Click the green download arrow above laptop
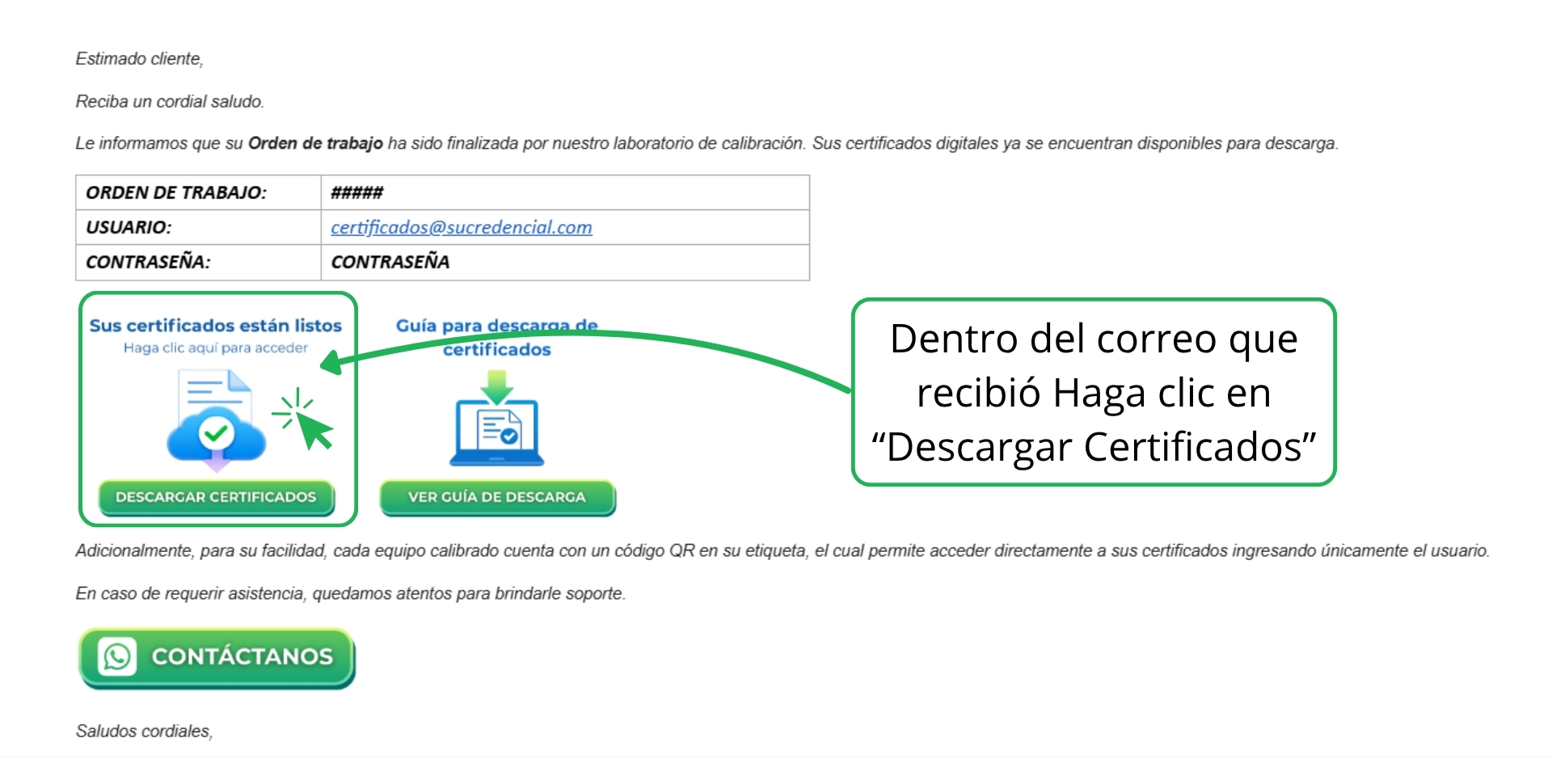The image size is (1552, 784). pyautogui.click(x=496, y=386)
